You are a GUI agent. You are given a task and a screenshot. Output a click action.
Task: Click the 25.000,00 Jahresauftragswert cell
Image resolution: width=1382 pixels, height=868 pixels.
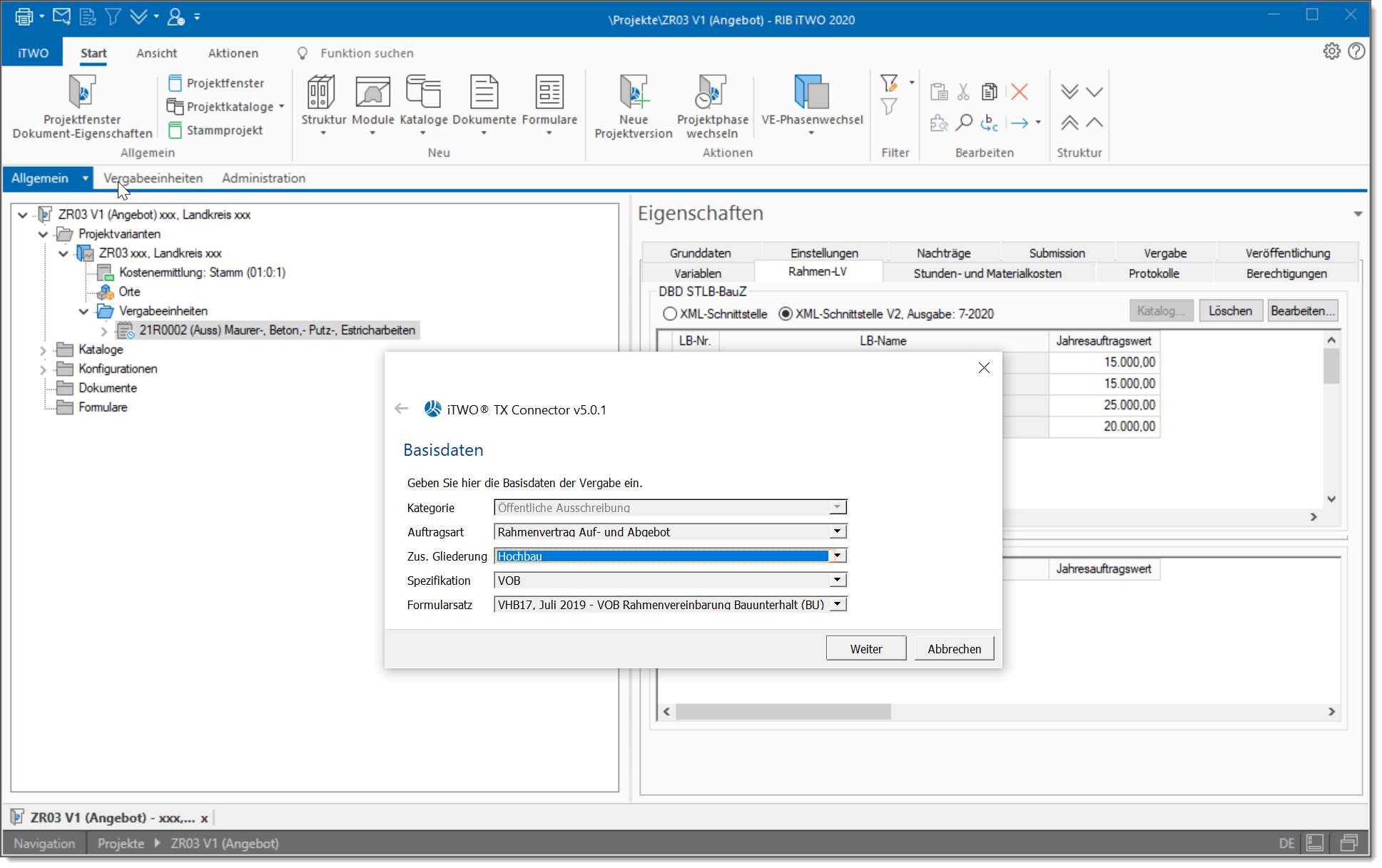1104,404
